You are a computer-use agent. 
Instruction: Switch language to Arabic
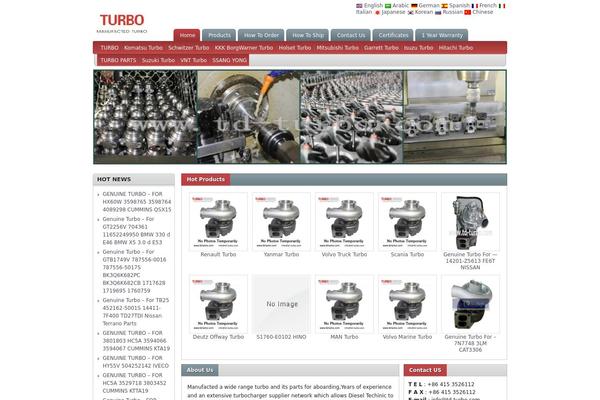[397, 5]
